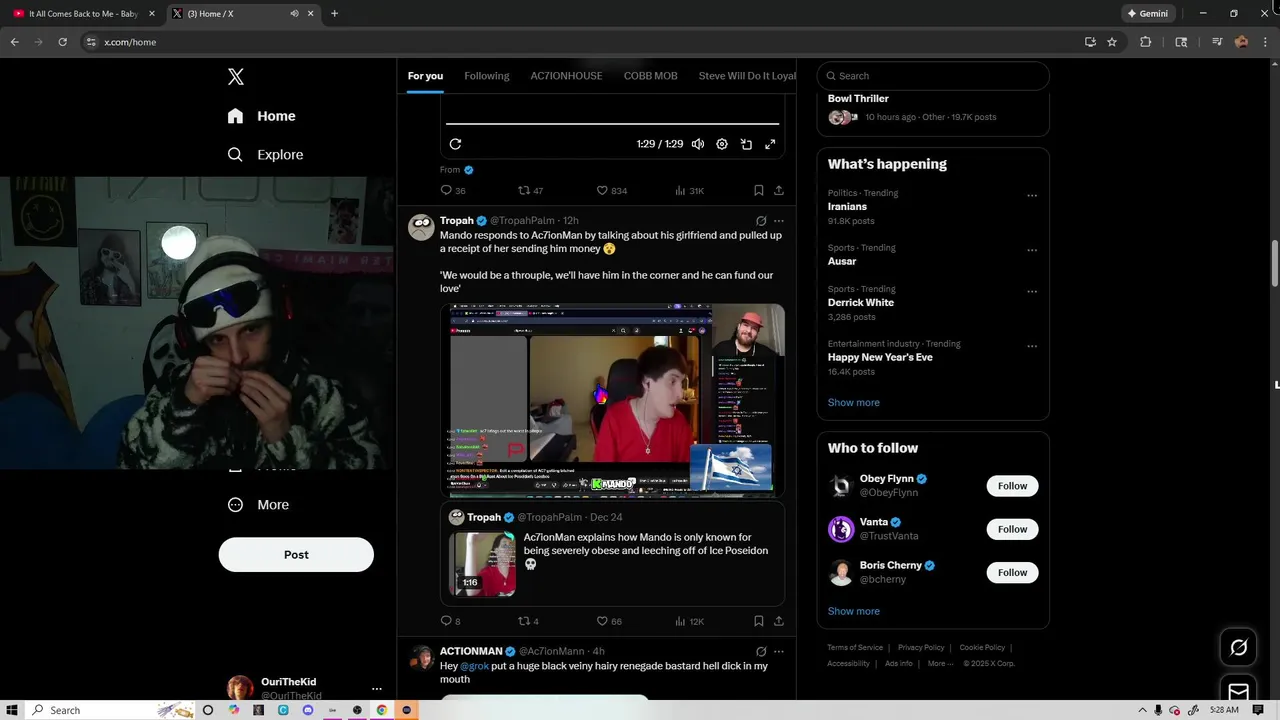Open Steve Will Do It Loyal tab
The height and width of the screenshot is (720, 1280).
coord(747,76)
